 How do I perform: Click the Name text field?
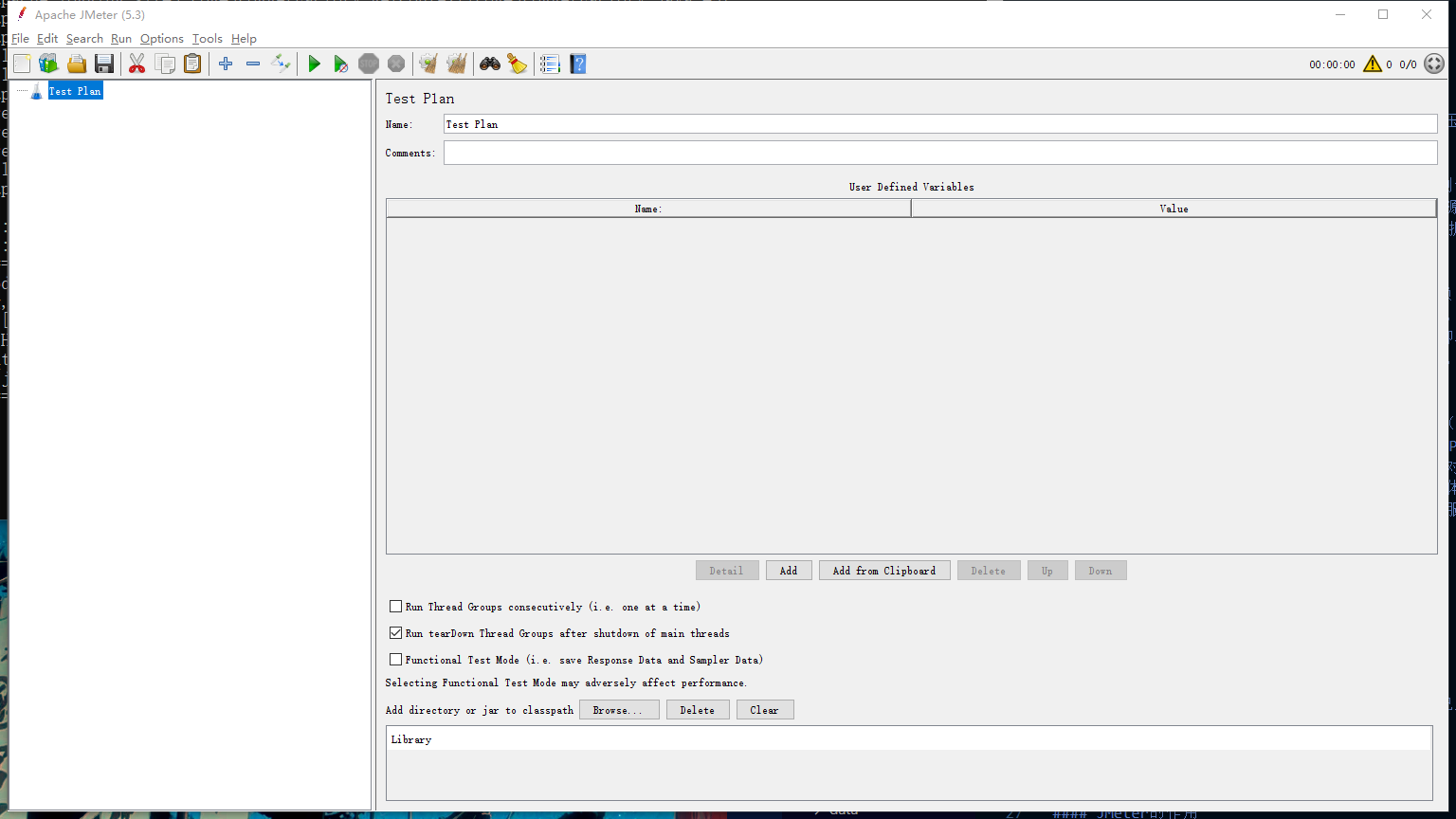pyautogui.click(x=940, y=124)
